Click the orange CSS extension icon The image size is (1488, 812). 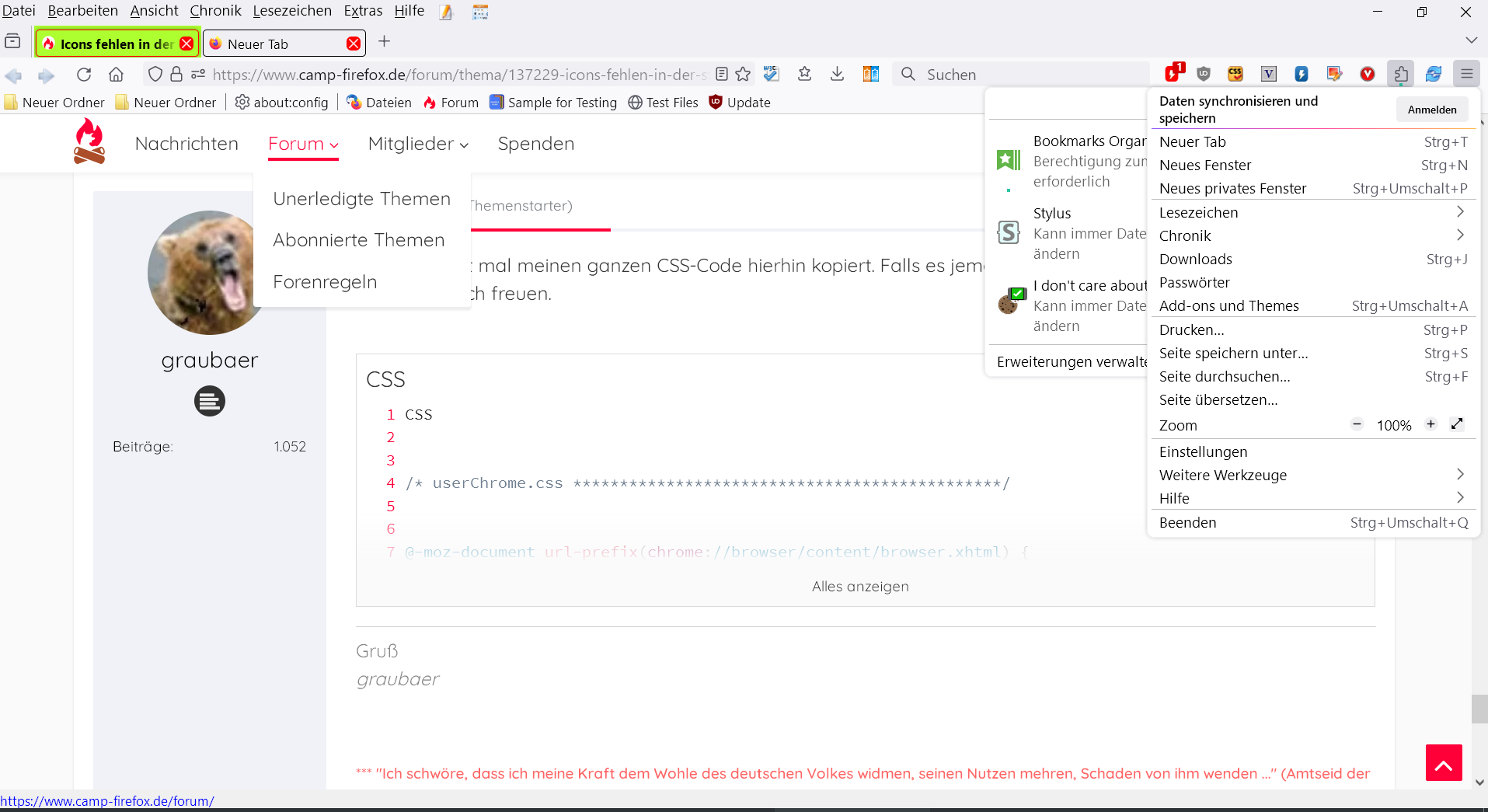1235,74
